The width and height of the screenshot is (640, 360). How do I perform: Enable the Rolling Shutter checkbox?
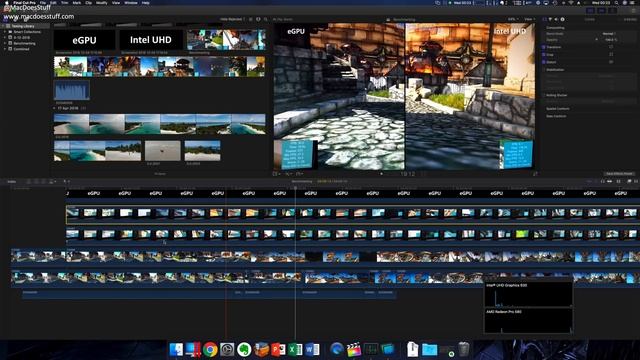click(x=544, y=95)
